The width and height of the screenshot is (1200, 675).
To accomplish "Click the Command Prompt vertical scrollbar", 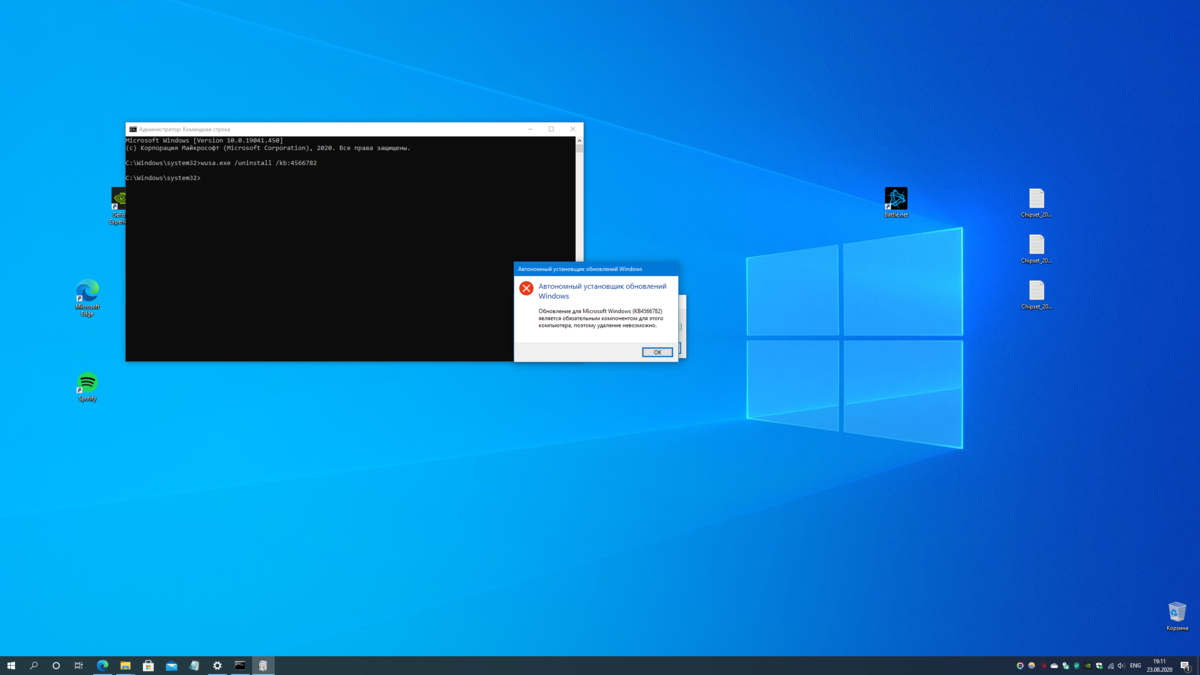I will coord(579,200).
